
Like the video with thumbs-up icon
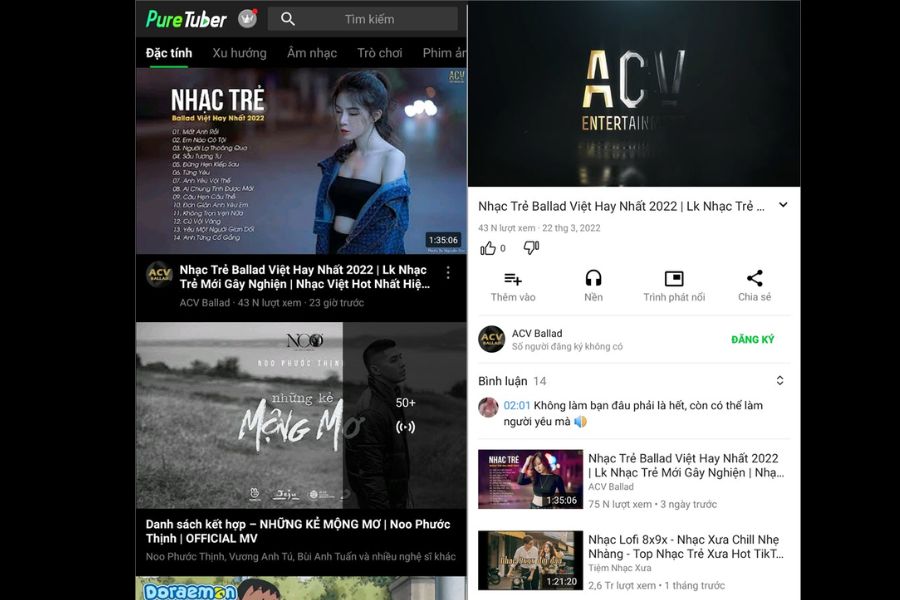[x=488, y=248]
